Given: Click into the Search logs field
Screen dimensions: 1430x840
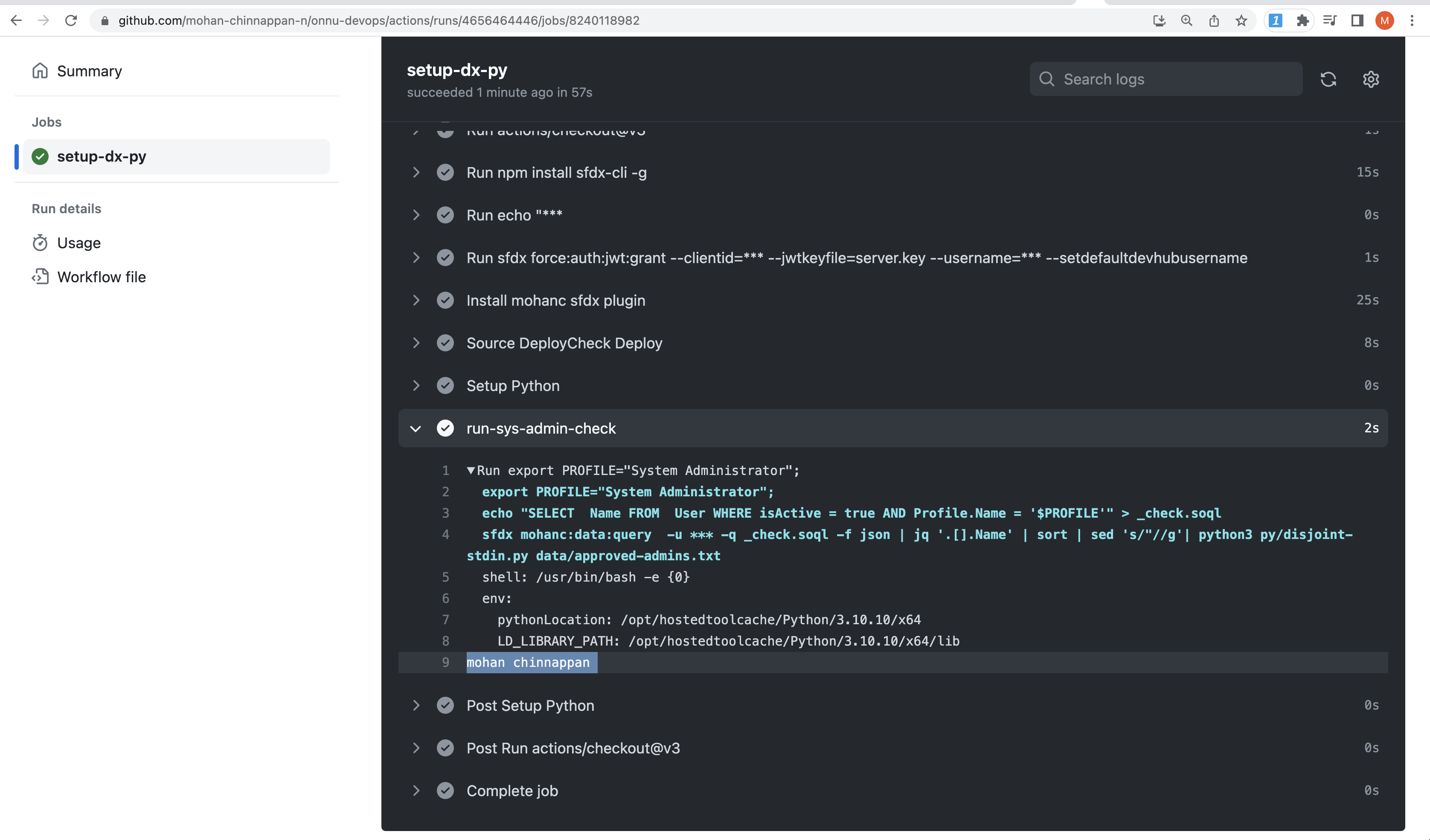Looking at the screenshot, I should coord(1166,79).
